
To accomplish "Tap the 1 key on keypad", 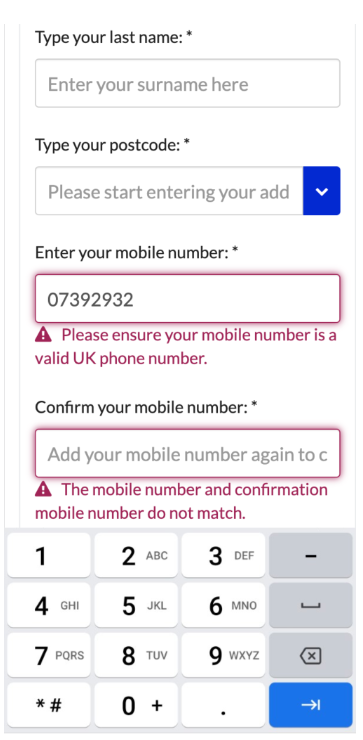I will pos(49,555).
